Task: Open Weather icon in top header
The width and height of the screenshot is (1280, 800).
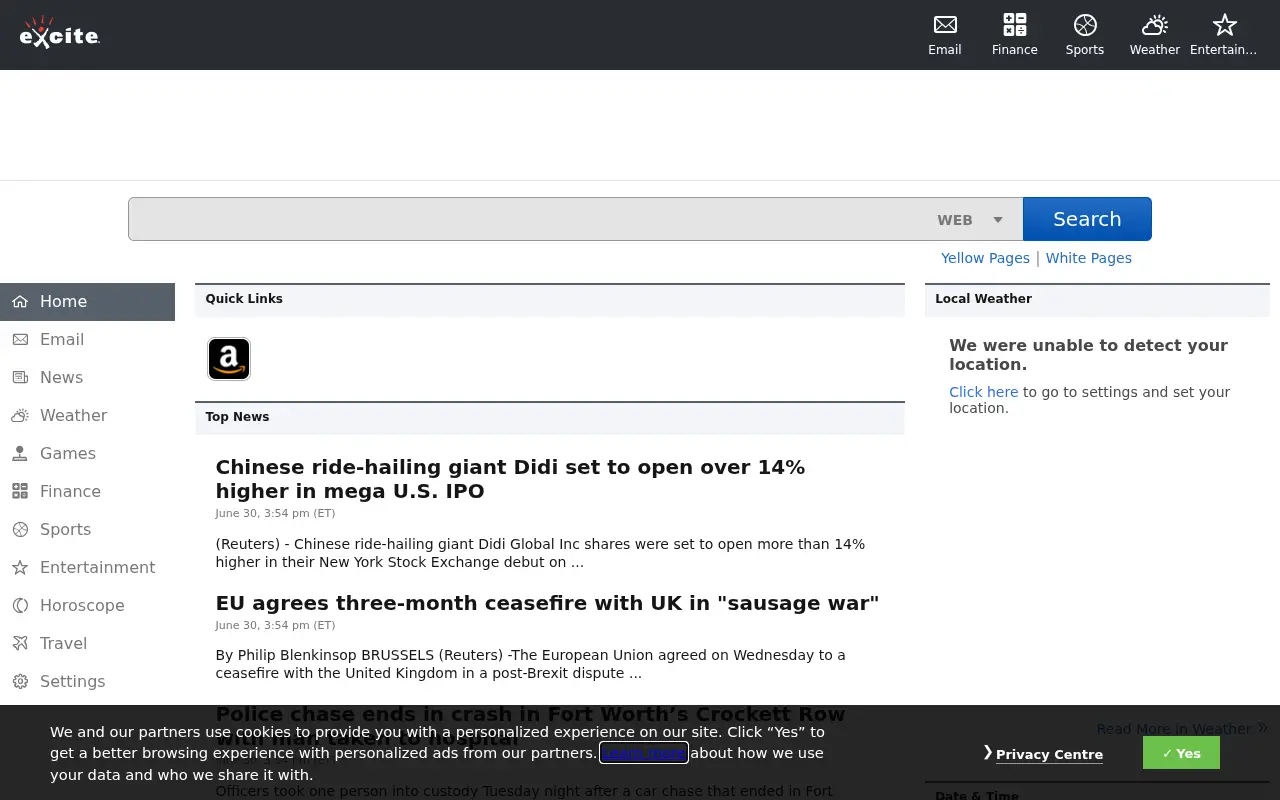Action: (1155, 25)
